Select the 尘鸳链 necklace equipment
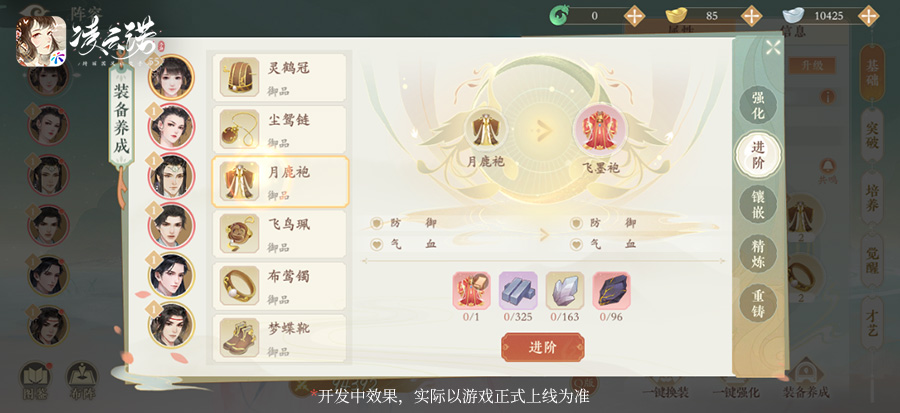This screenshot has width=900, height=413. tap(280, 129)
